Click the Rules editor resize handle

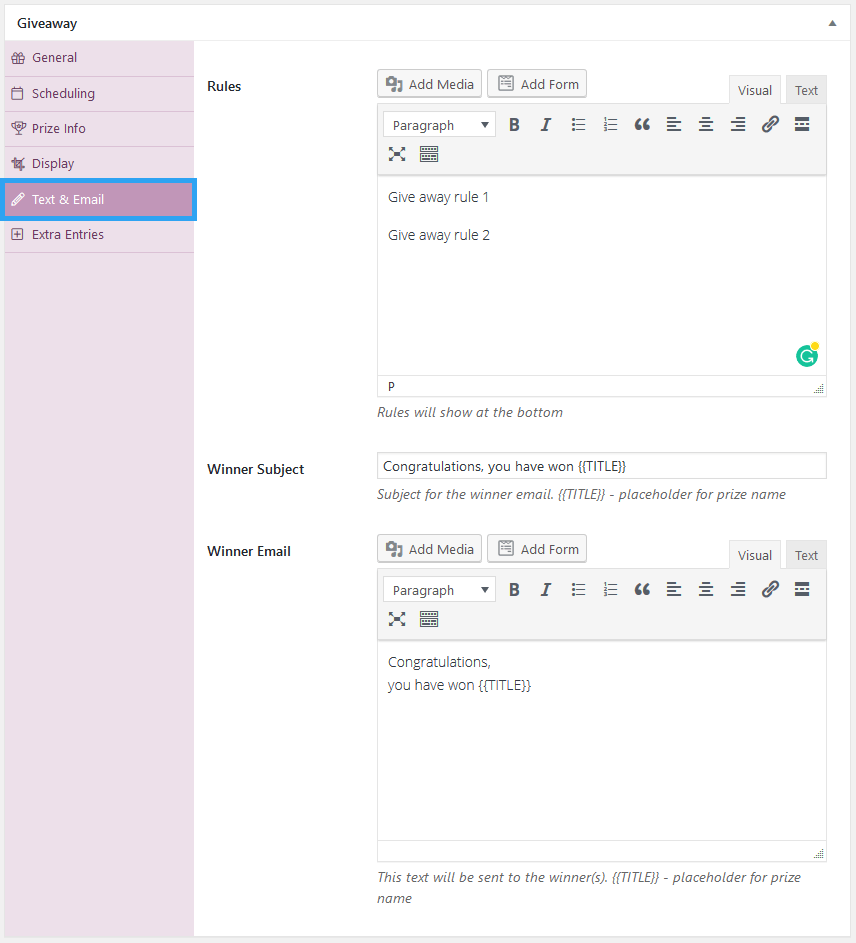819,389
